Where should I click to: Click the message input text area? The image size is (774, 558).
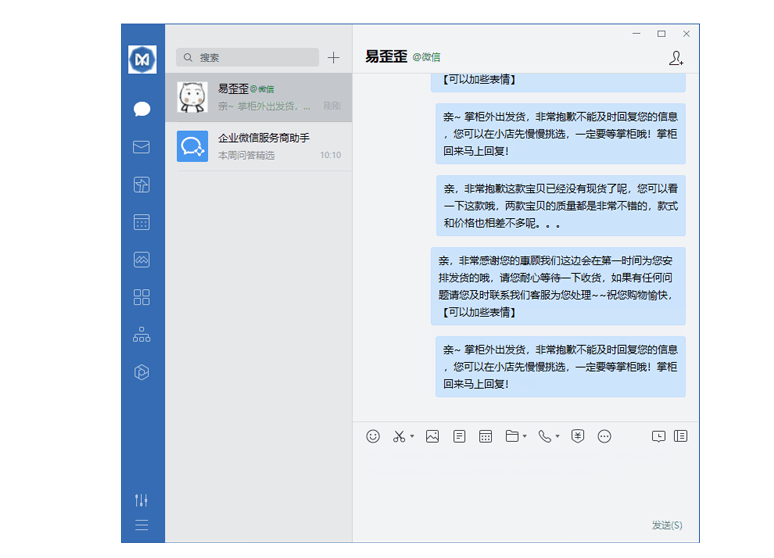[526, 484]
